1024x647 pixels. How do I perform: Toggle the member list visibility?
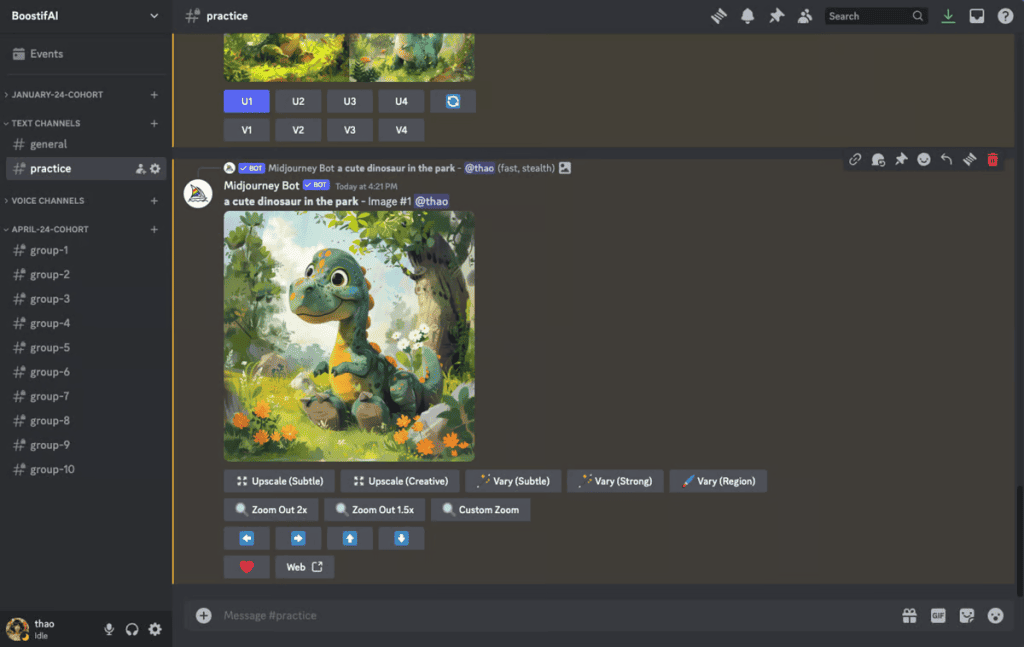[x=805, y=16]
